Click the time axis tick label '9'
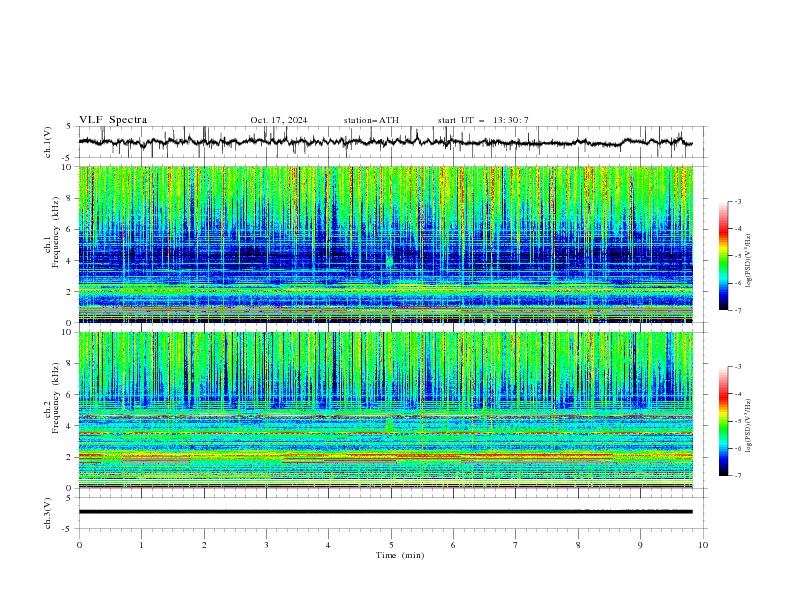Image resolution: width=792 pixels, height=612 pixels. click(640, 545)
